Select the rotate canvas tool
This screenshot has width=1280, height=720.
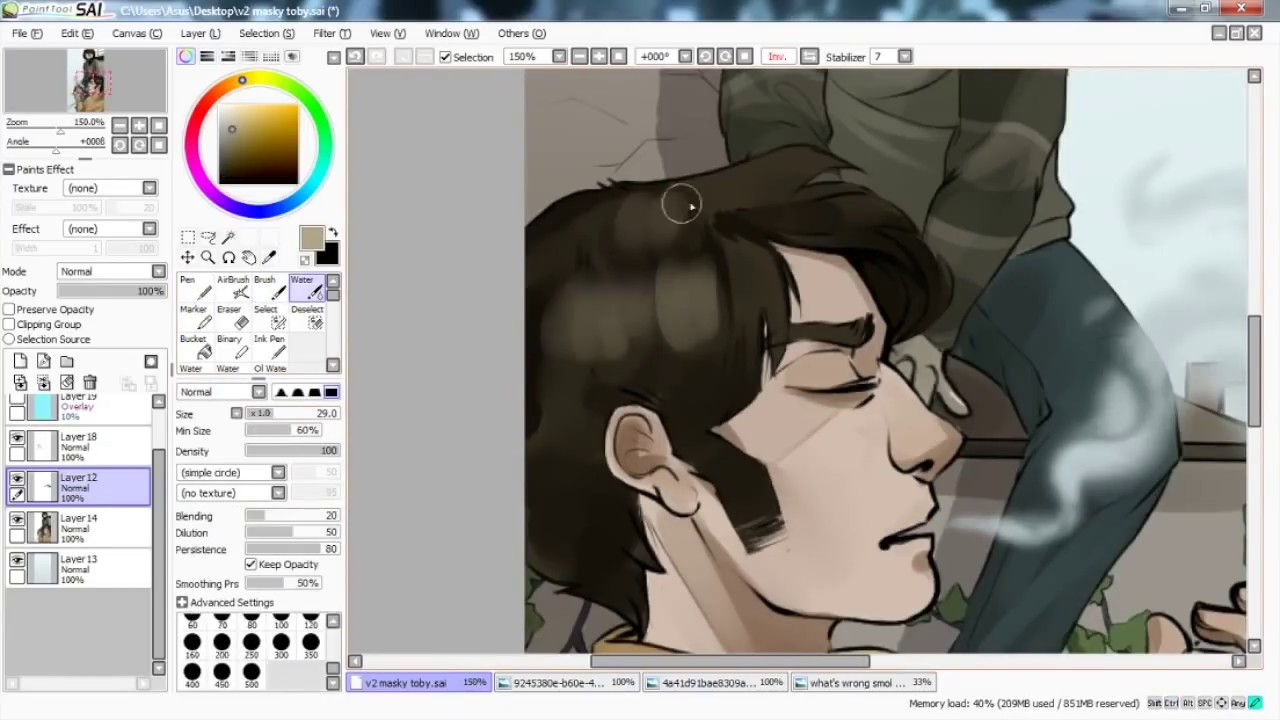coord(228,257)
